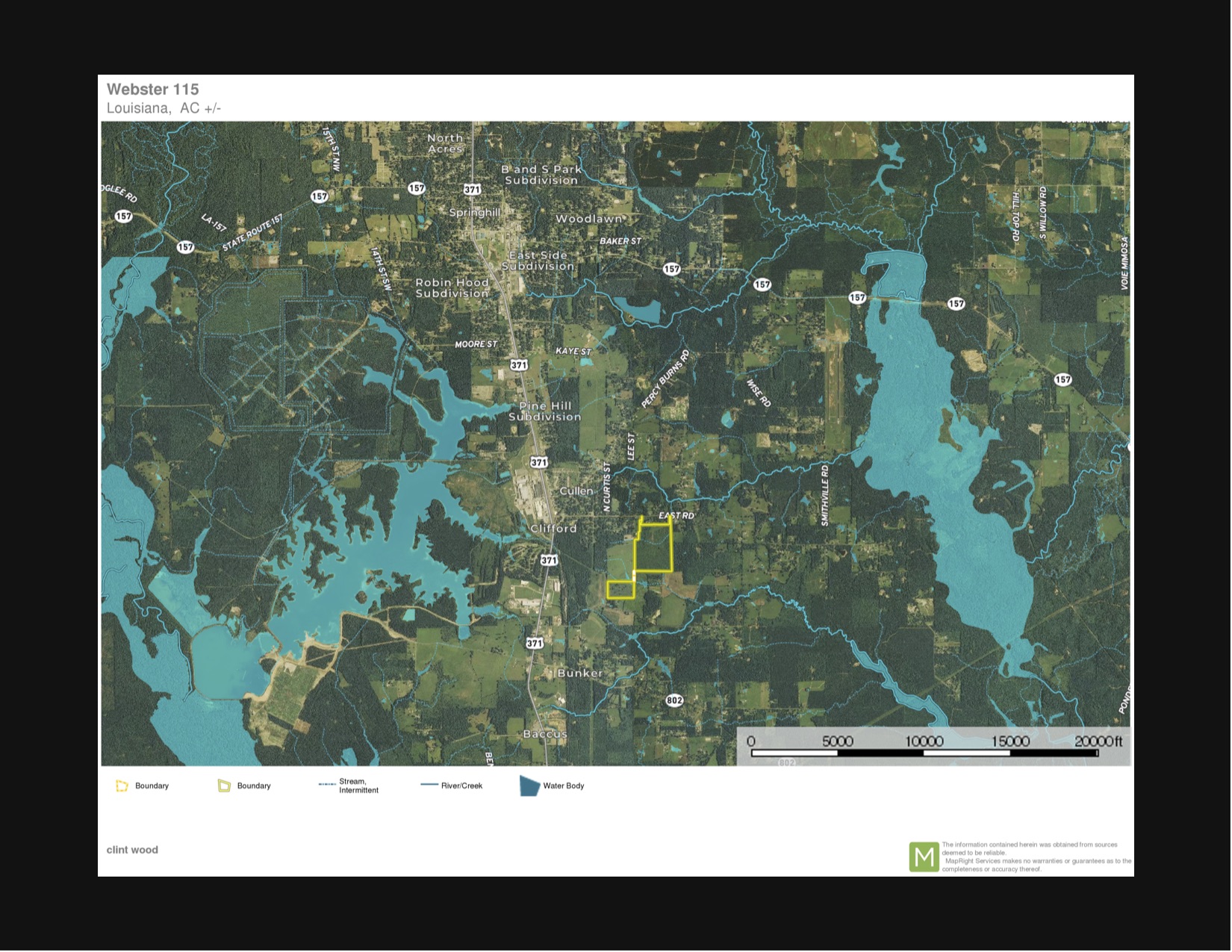
Task: Click the route 802 highway shield
Action: click(674, 700)
